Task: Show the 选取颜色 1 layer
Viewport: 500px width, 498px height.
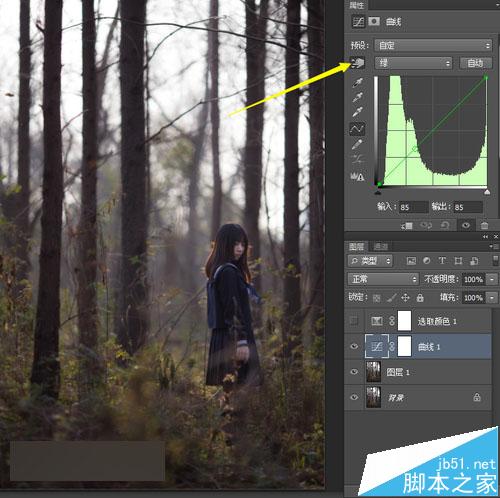Action: [x=354, y=321]
